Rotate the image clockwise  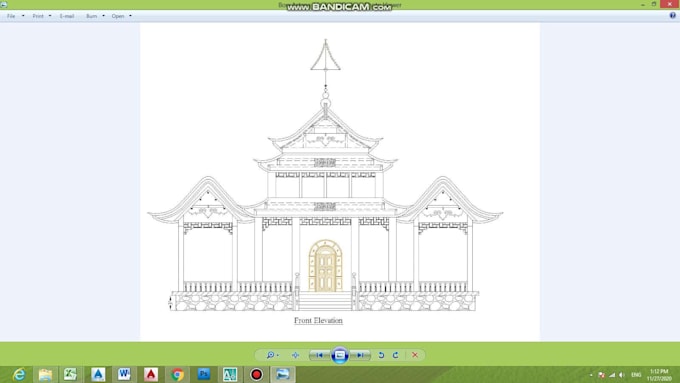click(396, 355)
